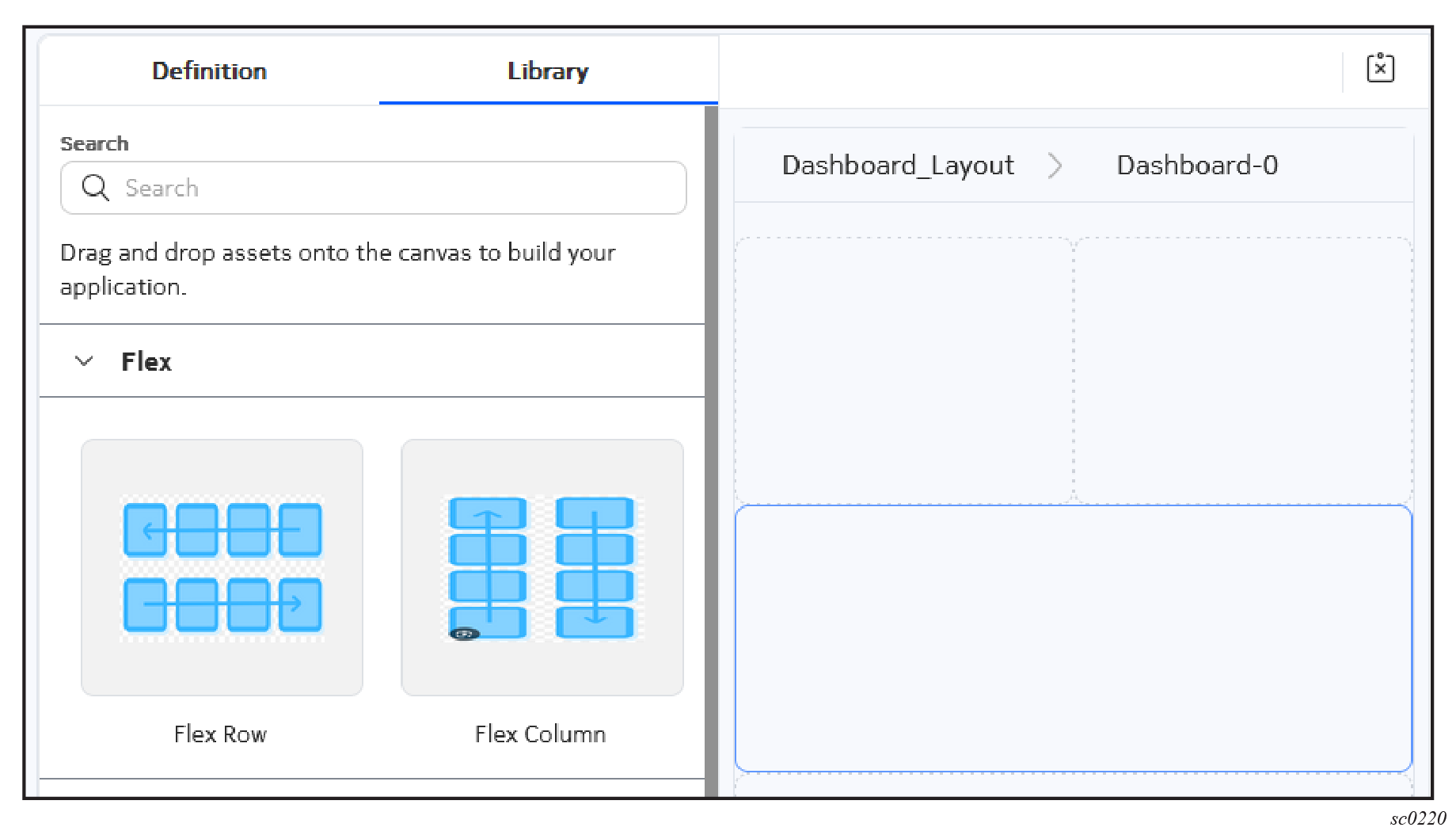Select the top-left empty canvas cell
The height and width of the screenshot is (831, 1456).
pyautogui.click(x=903, y=370)
